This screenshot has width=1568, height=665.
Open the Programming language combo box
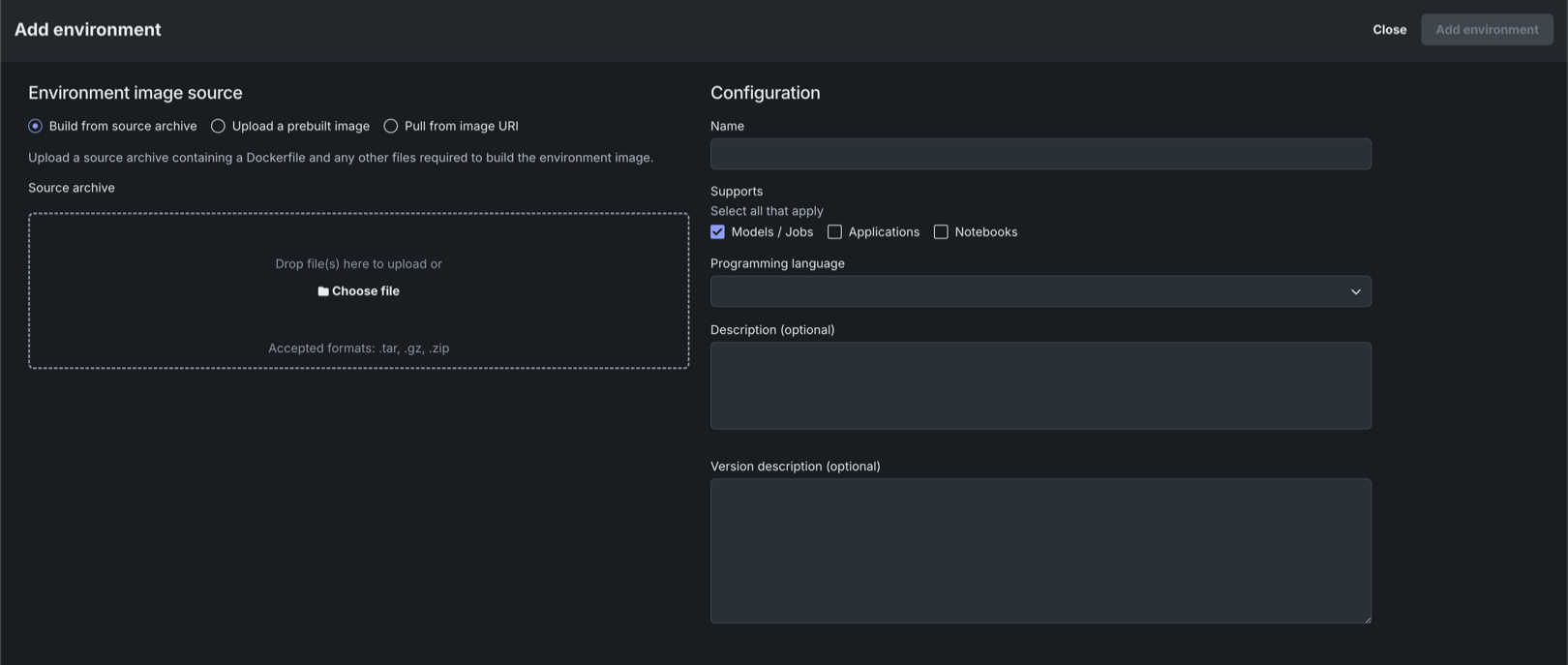[1026, 291]
